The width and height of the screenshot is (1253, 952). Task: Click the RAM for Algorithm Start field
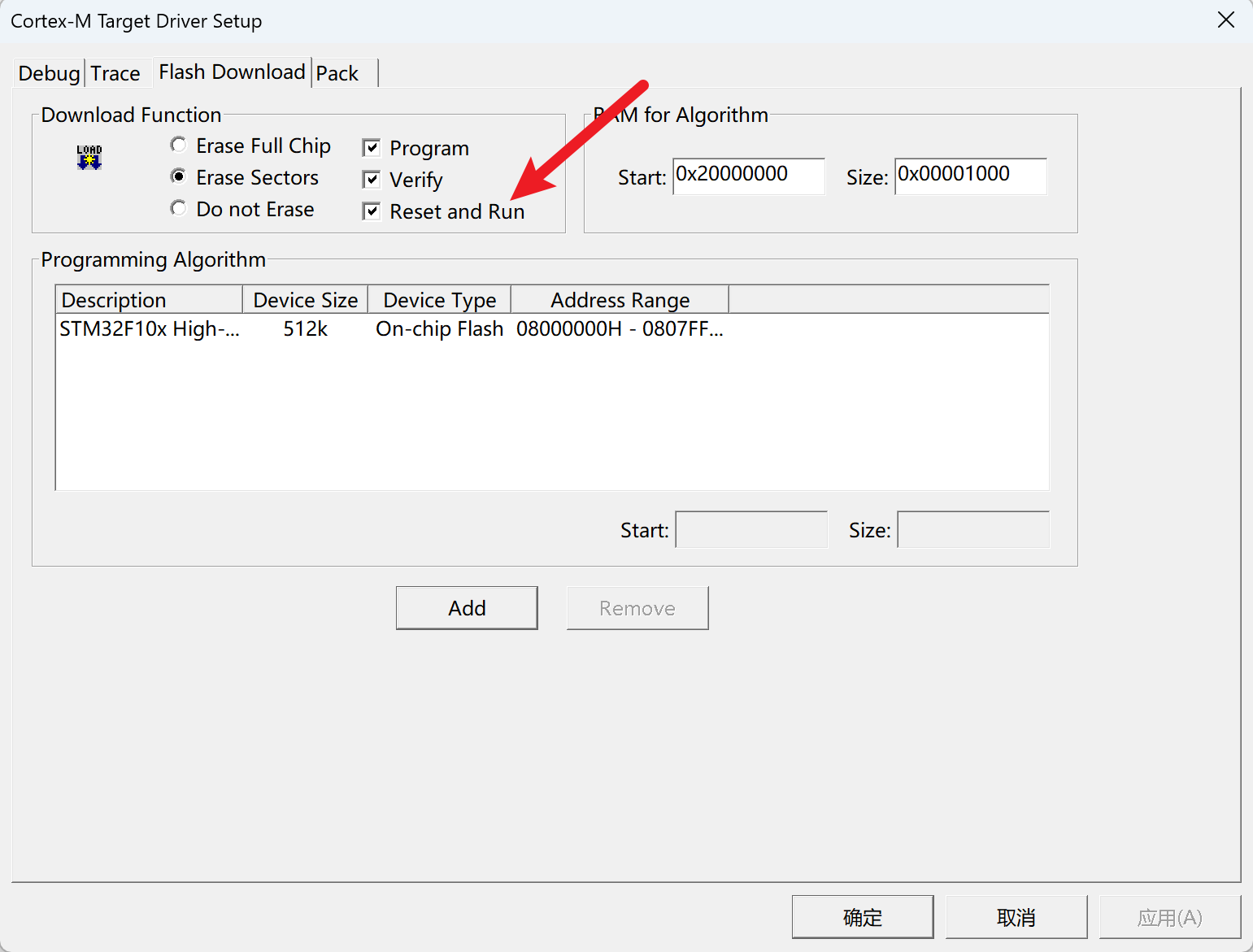tap(748, 176)
